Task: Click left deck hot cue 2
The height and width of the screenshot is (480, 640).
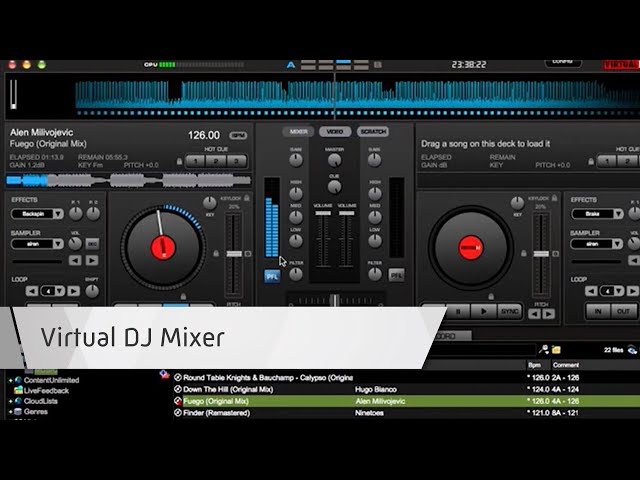Action: coord(216,161)
